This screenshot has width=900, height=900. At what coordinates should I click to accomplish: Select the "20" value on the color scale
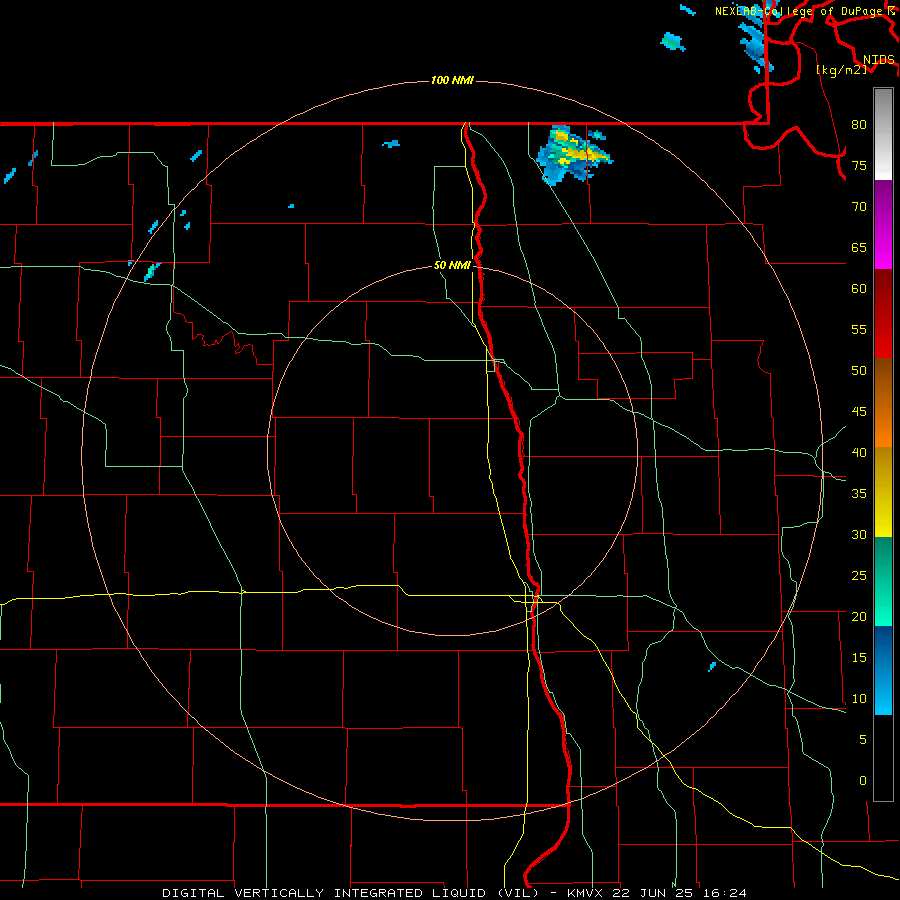859,616
